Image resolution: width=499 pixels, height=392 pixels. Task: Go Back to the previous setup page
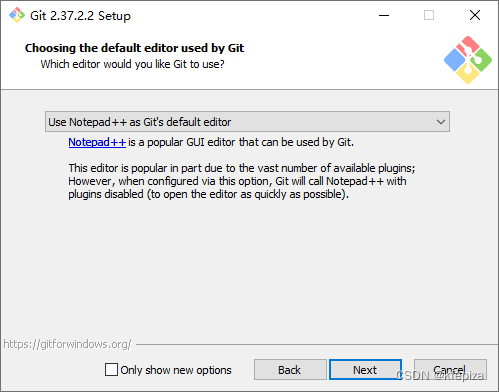pyautogui.click(x=290, y=370)
